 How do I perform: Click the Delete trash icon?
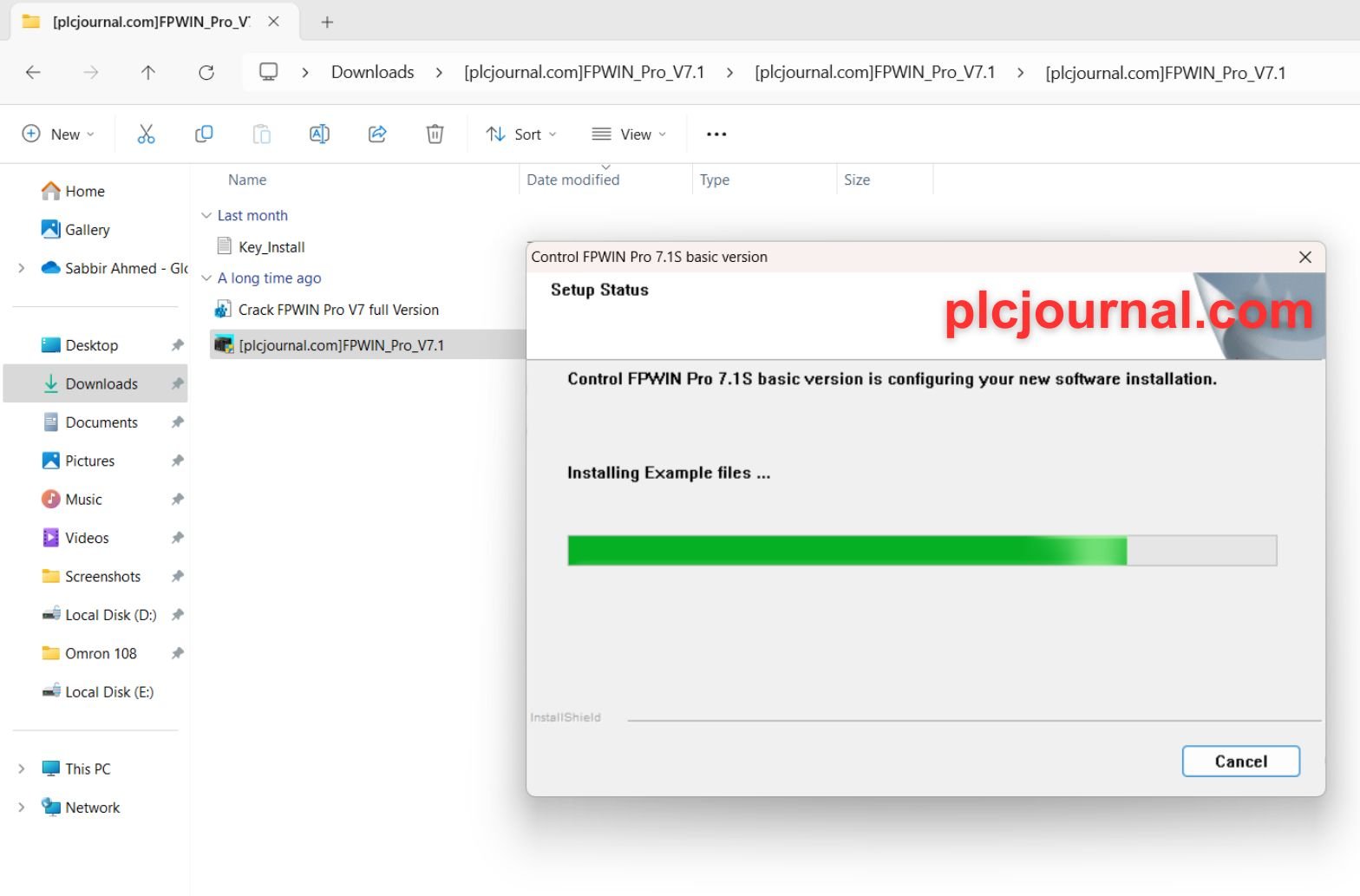click(435, 134)
